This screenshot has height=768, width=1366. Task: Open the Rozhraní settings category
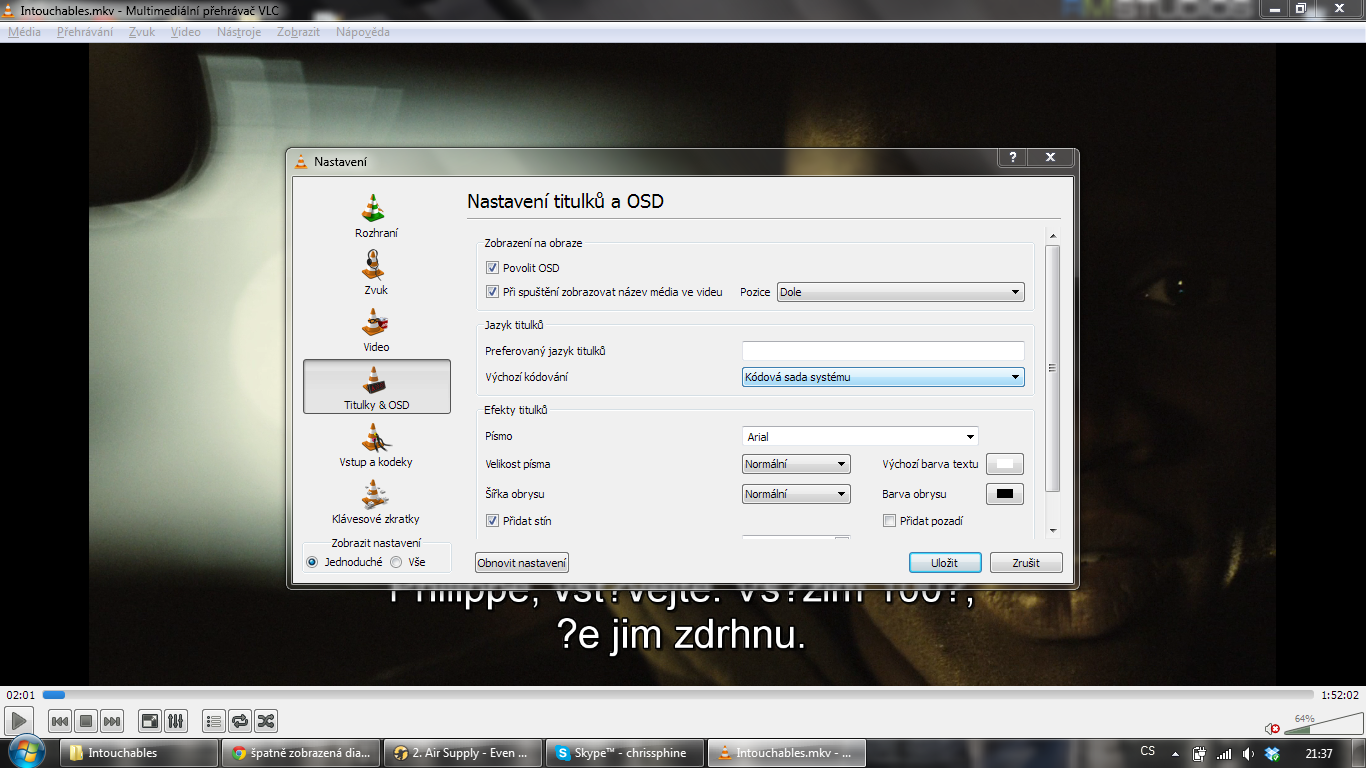click(x=376, y=216)
